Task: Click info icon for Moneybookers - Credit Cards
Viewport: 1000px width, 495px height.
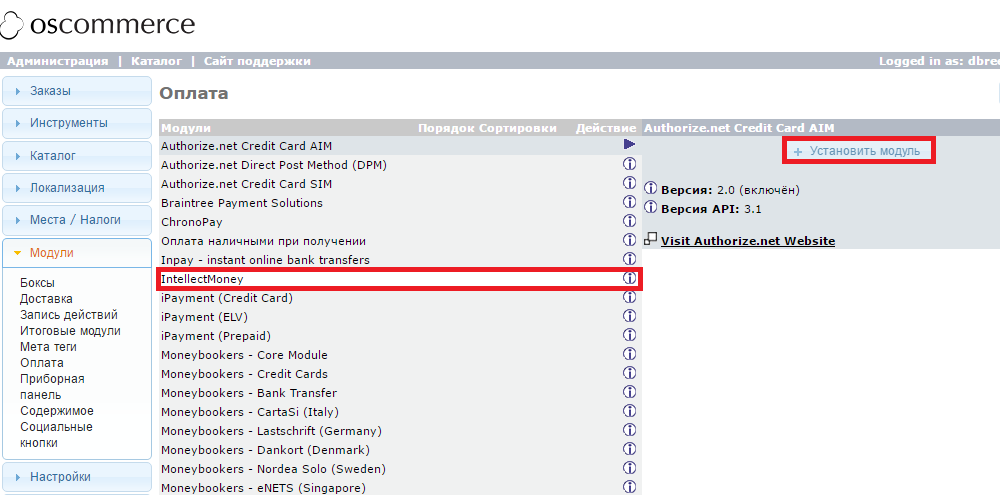Action: 630,374
